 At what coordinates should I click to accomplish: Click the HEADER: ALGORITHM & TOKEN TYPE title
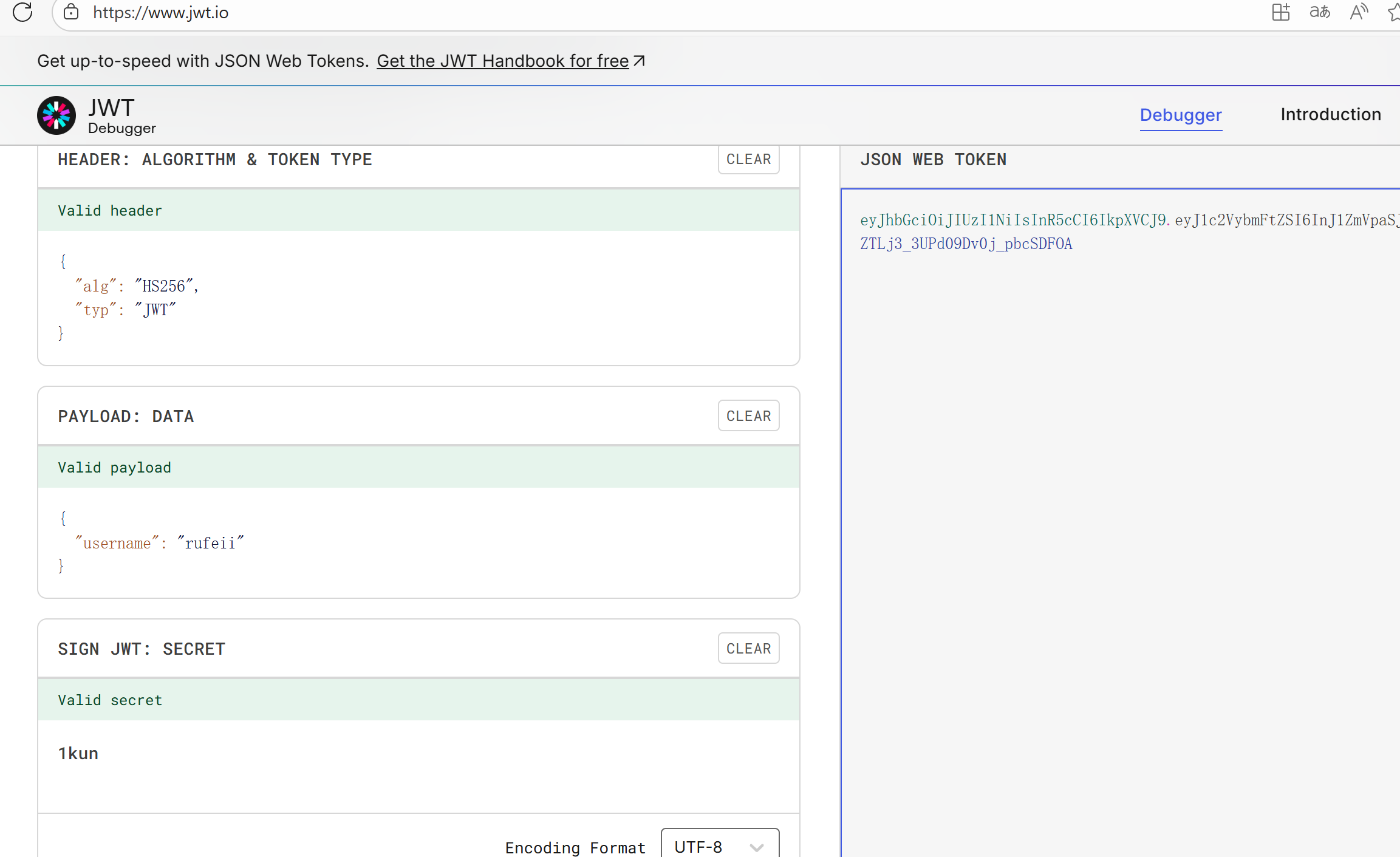click(215, 160)
